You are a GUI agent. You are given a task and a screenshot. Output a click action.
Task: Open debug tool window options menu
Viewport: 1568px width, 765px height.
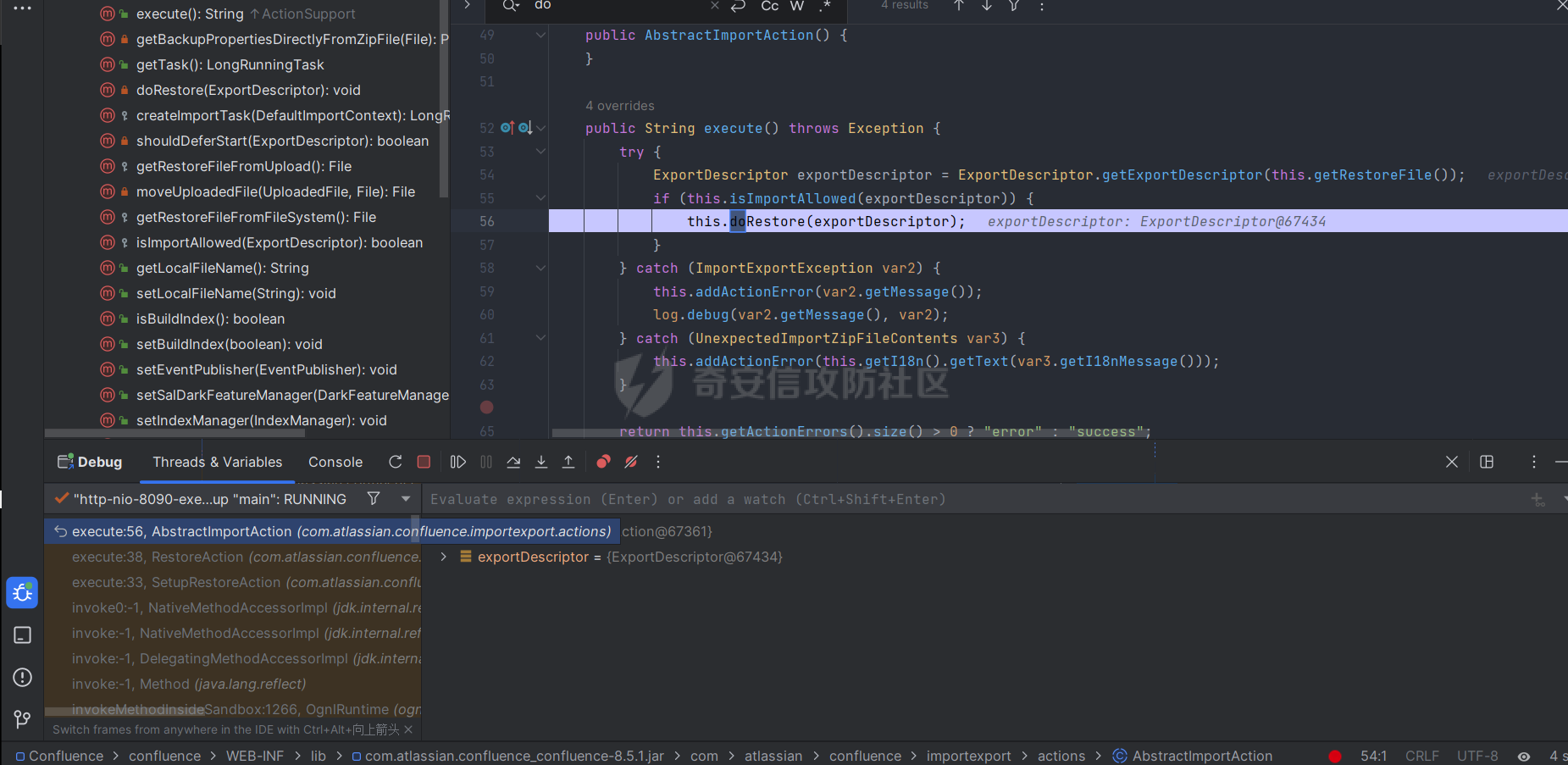[x=1534, y=462]
